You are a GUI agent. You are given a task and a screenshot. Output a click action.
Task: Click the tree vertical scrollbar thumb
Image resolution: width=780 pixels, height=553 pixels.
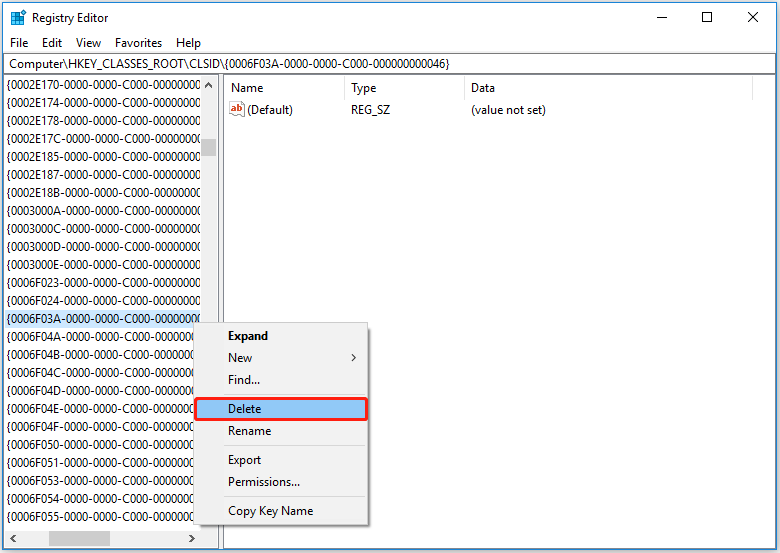(209, 147)
